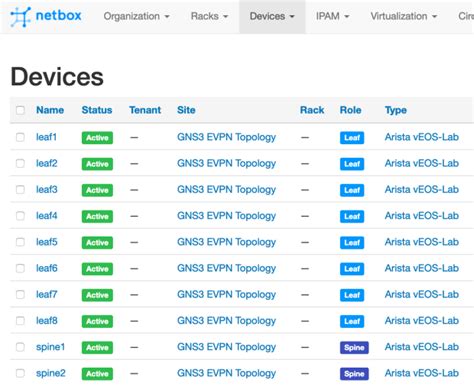474x392 pixels.
Task: Sort table by the Status column header
Action: 97,110
